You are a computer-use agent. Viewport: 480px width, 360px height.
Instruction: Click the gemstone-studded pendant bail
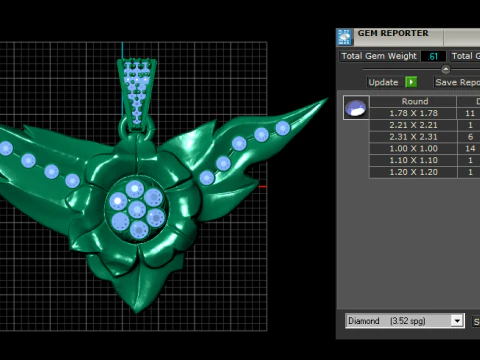(137, 95)
